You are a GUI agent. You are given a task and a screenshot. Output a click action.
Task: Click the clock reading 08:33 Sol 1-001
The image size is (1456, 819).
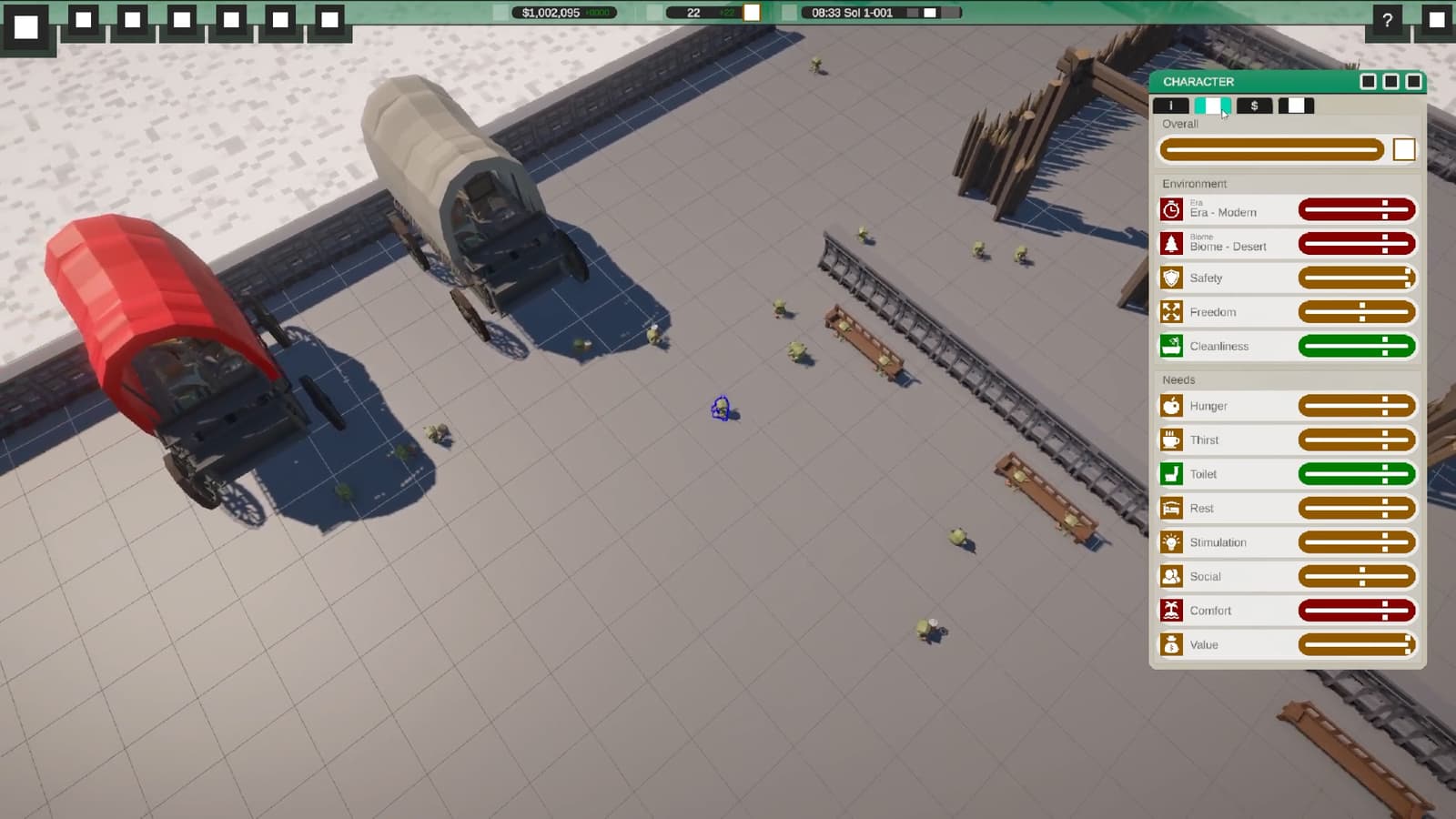[852, 13]
